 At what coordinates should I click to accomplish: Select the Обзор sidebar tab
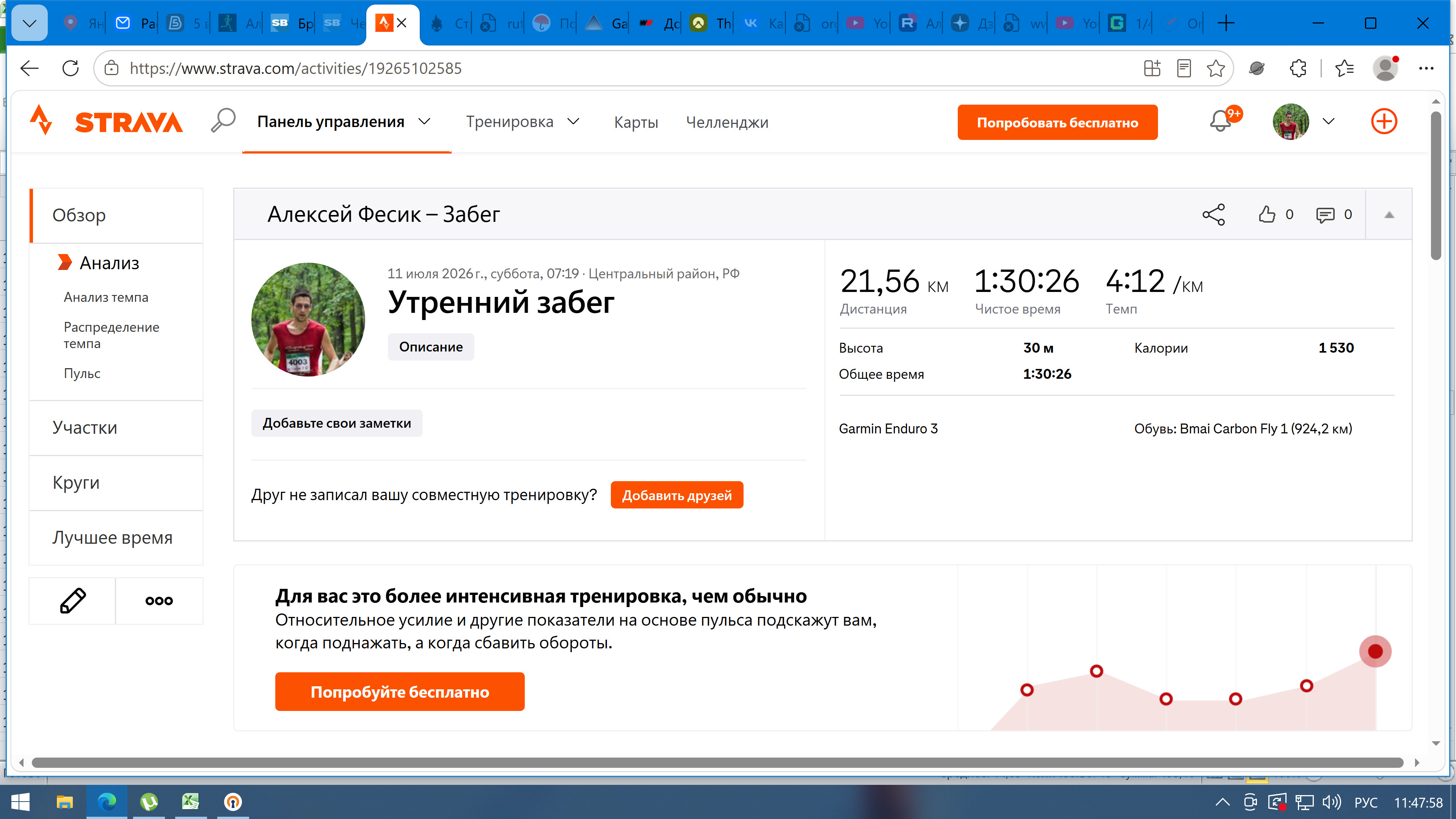116,215
